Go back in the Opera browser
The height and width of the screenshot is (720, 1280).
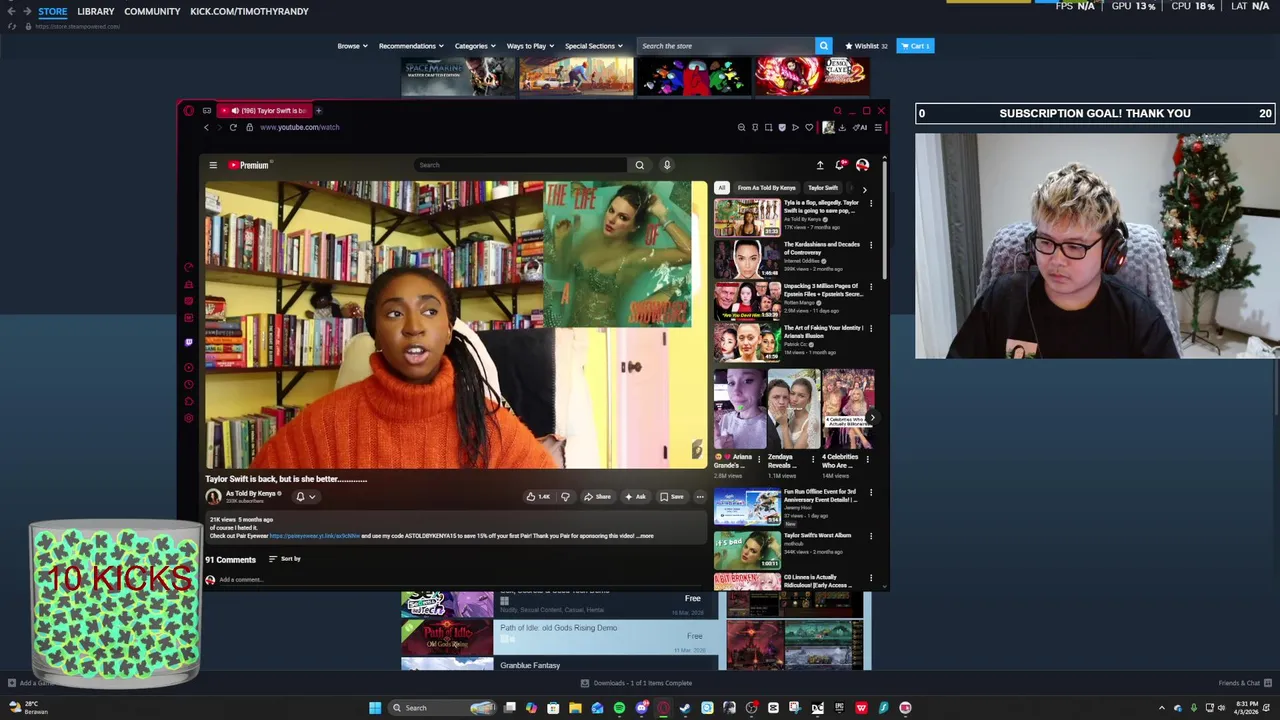207,127
